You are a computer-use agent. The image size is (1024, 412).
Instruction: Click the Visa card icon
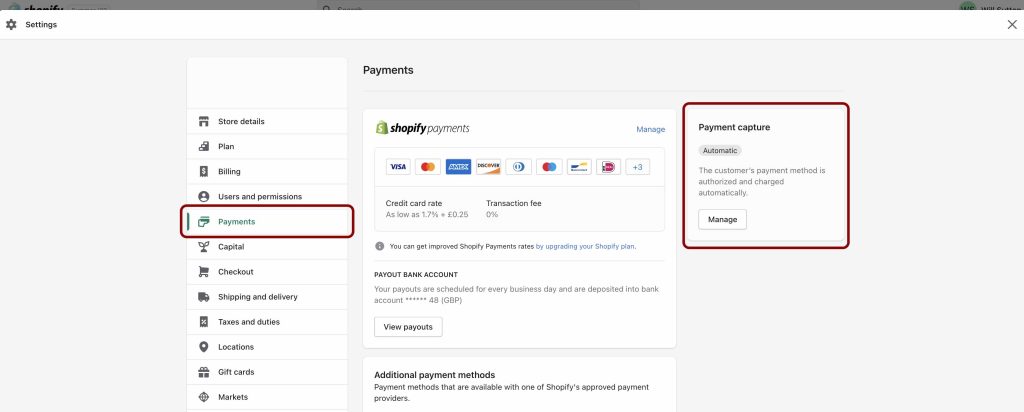pyautogui.click(x=398, y=167)
